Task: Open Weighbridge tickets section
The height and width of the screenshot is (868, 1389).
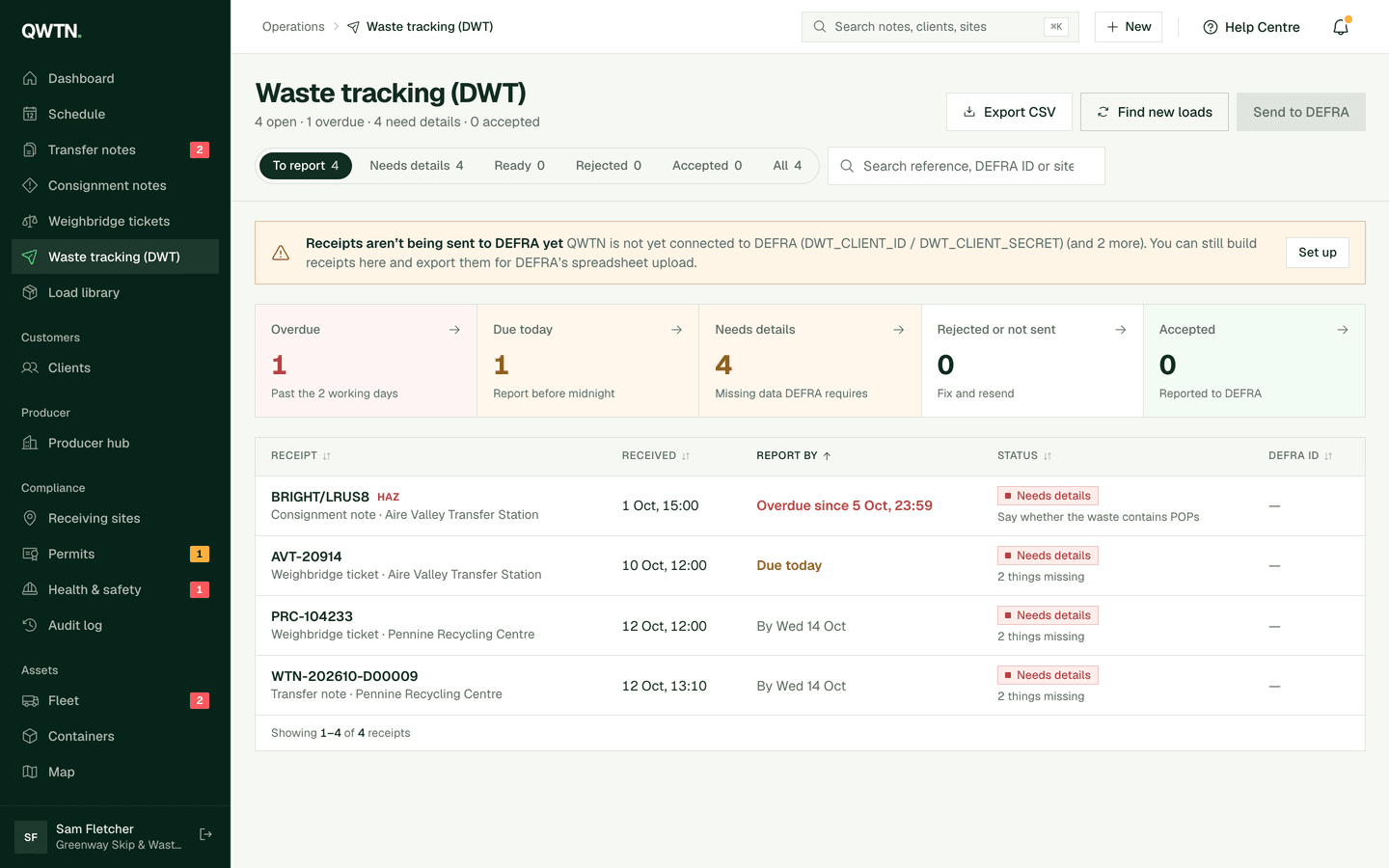Action: 115,221
